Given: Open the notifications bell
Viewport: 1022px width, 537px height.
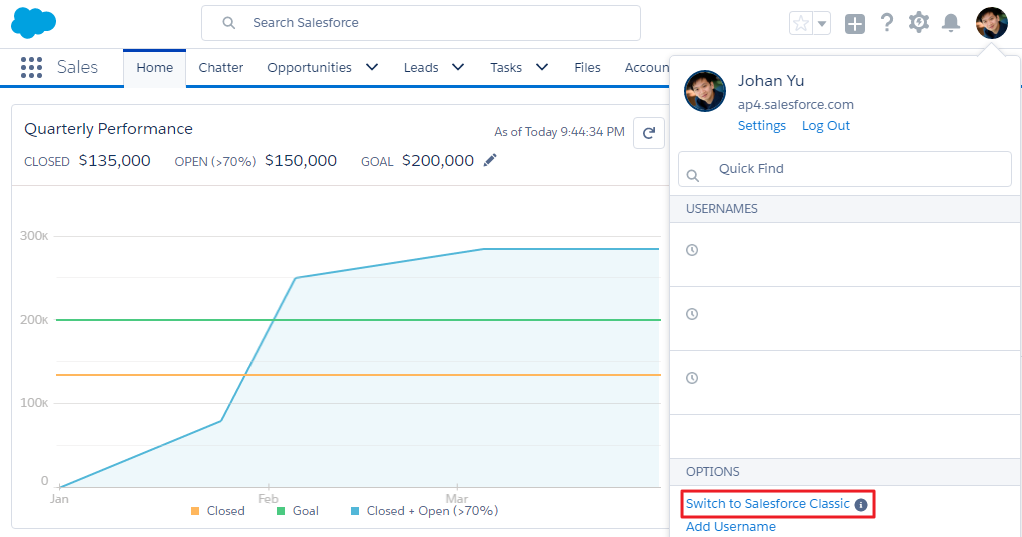Looking at the screenshot, I should 951,23.
